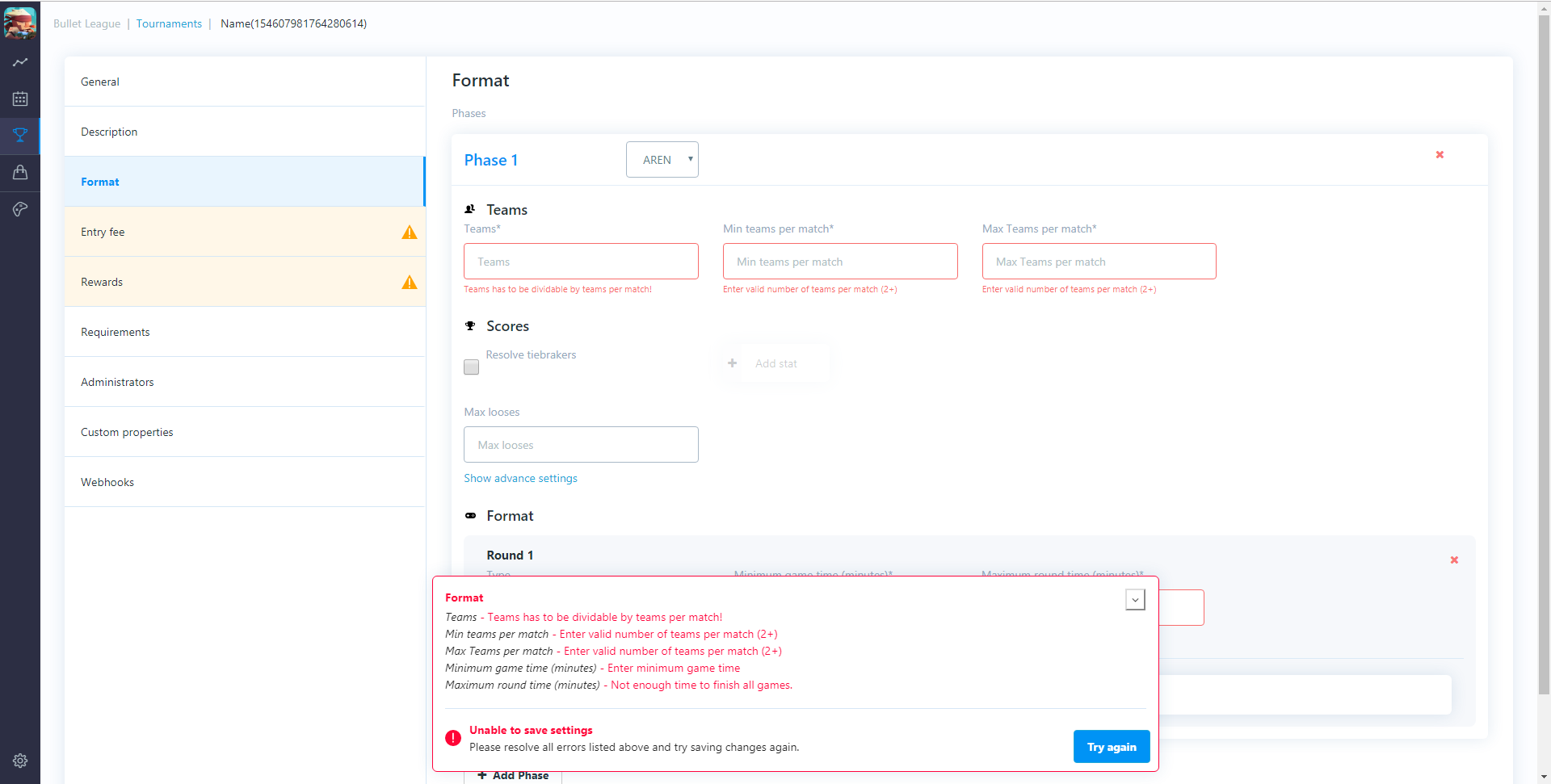Focus the Max Teams per match field

pos(1099,262)
